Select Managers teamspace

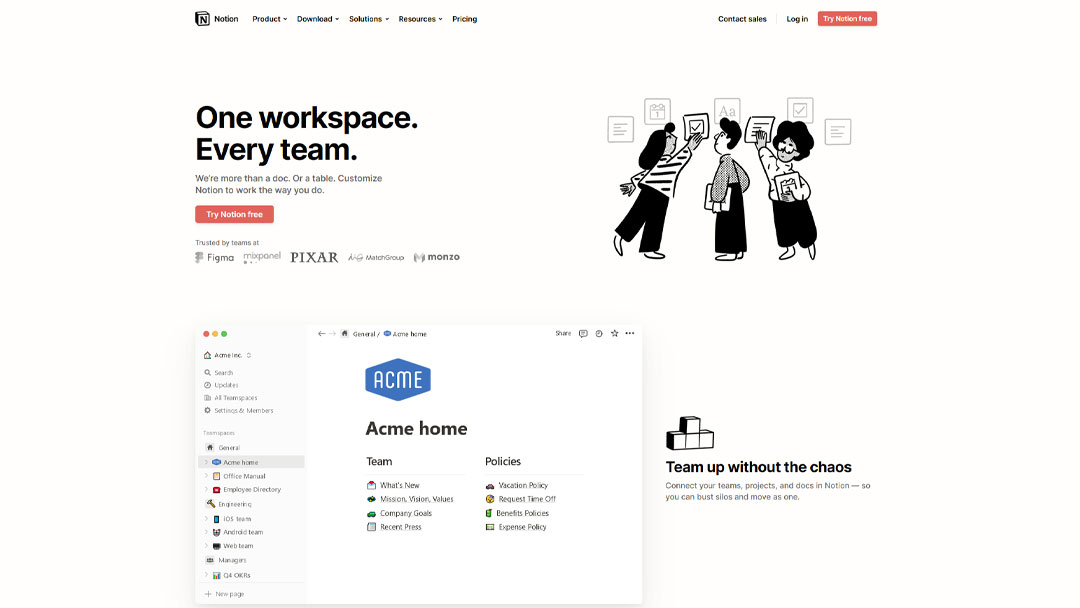click(x=227, y=560)
